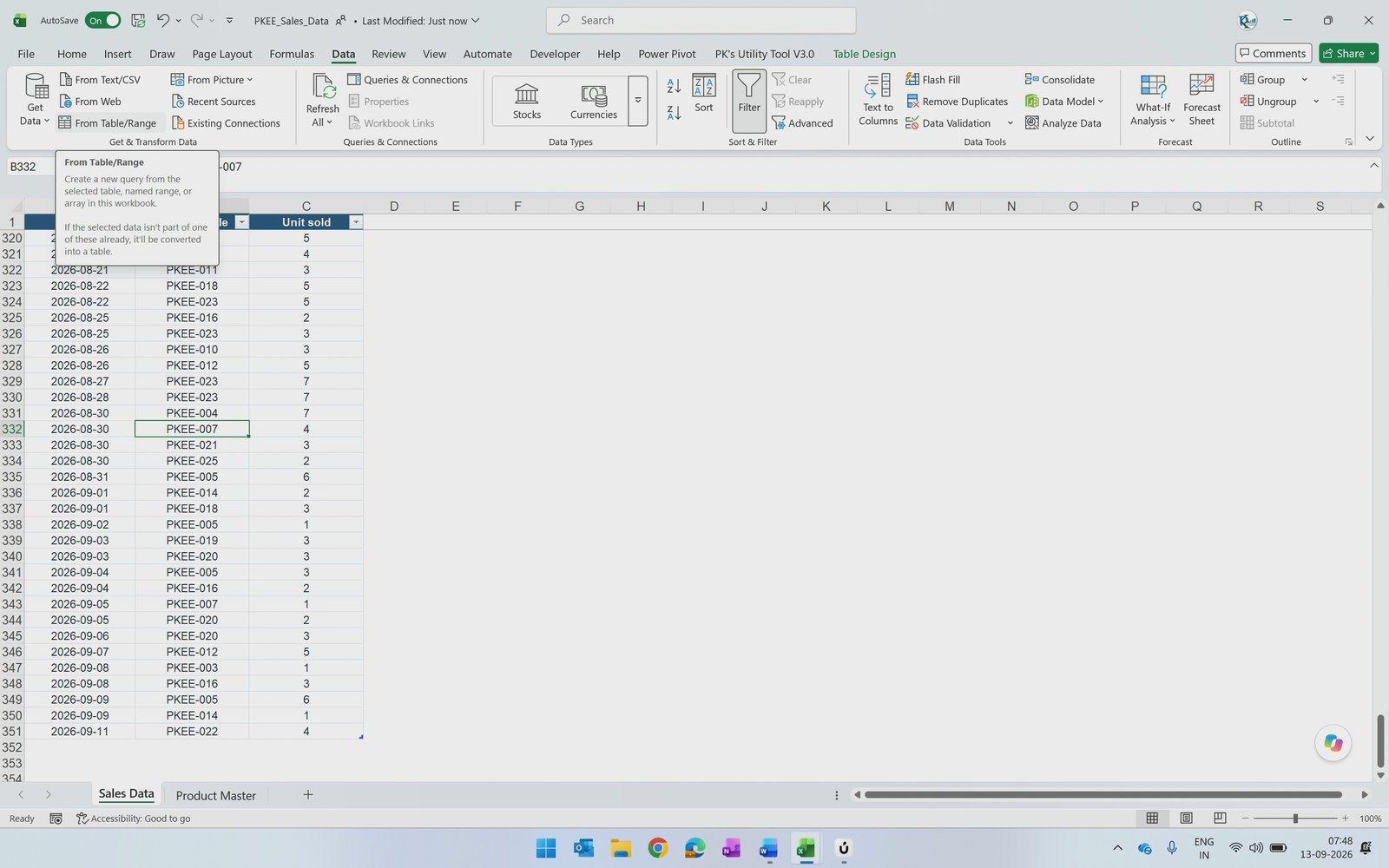Select Stocks data type
The image size is (1389, 868).
tap(527, 101)
